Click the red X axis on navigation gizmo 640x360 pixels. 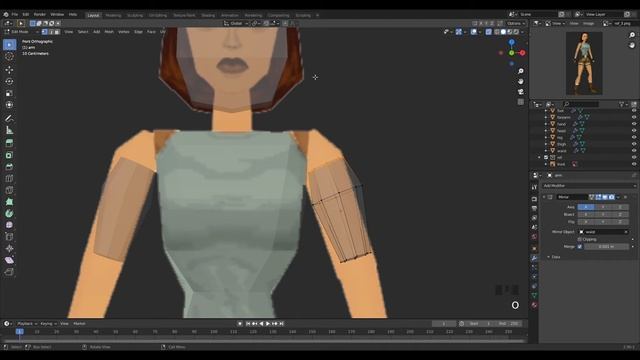[x=522, y=53]
